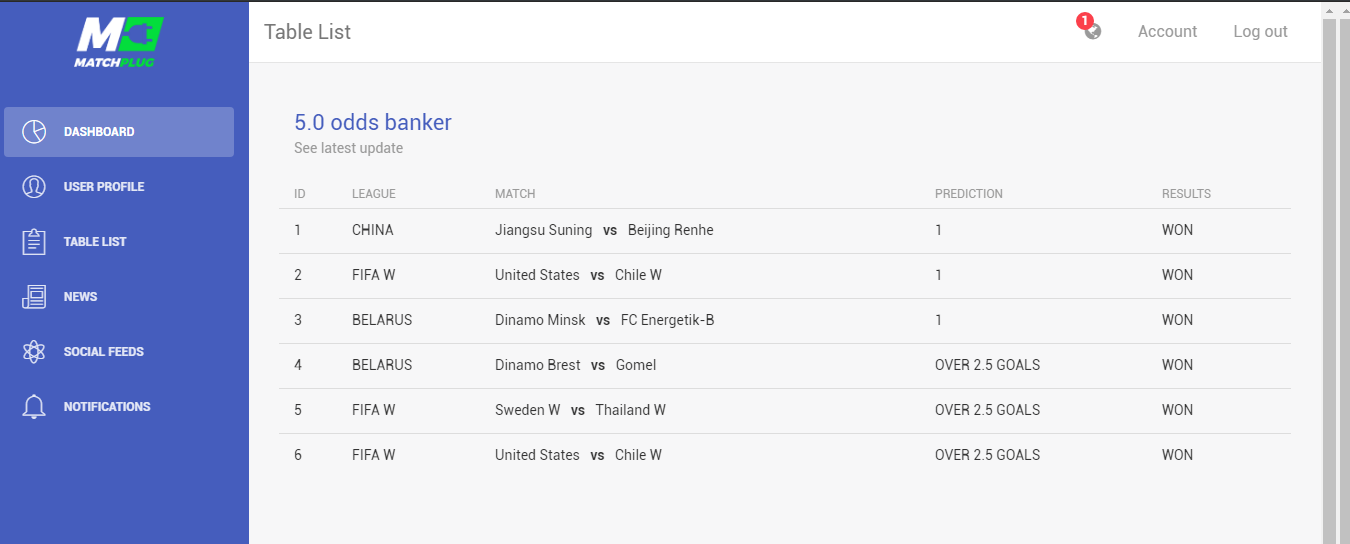
Task: Select the Jiangsu Suning vs Beijing Renhe row
Action: click(604, 231)
